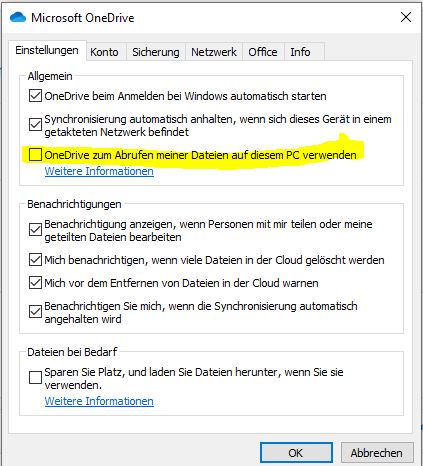The image size is (423, 466).
Task: Close the Microsoft OneDrive dialog
Action: pyautogui.click(x=406, y=17)
